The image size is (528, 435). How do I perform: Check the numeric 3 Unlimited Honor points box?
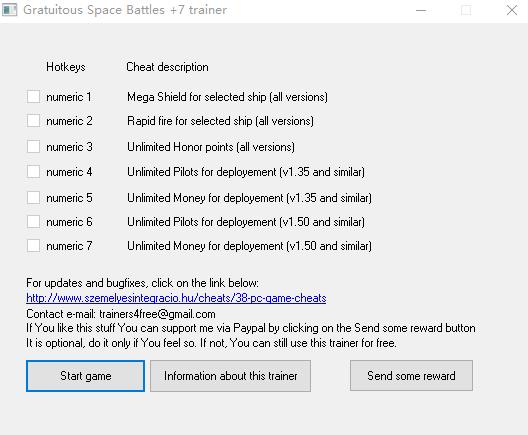coord(34,147)
